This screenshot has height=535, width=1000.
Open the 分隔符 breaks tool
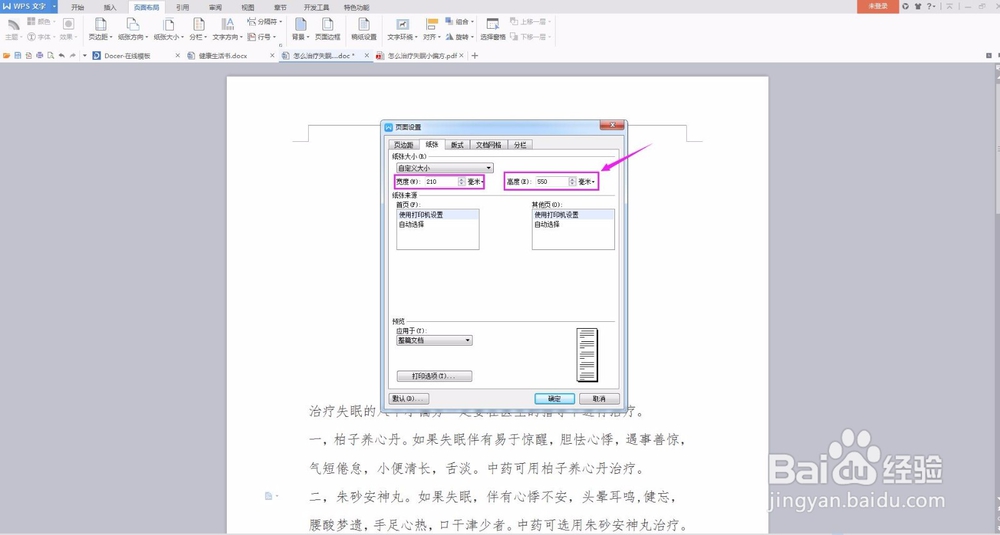tap(265, 22)
